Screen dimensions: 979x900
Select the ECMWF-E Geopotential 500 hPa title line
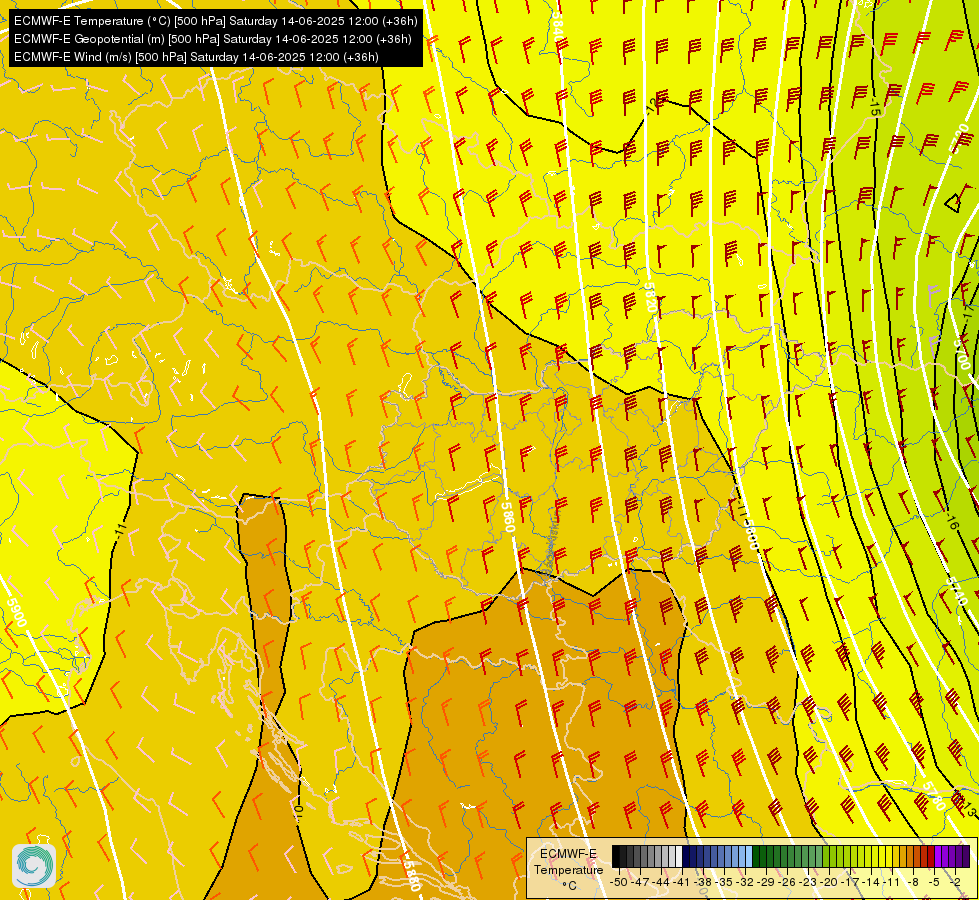212,39
